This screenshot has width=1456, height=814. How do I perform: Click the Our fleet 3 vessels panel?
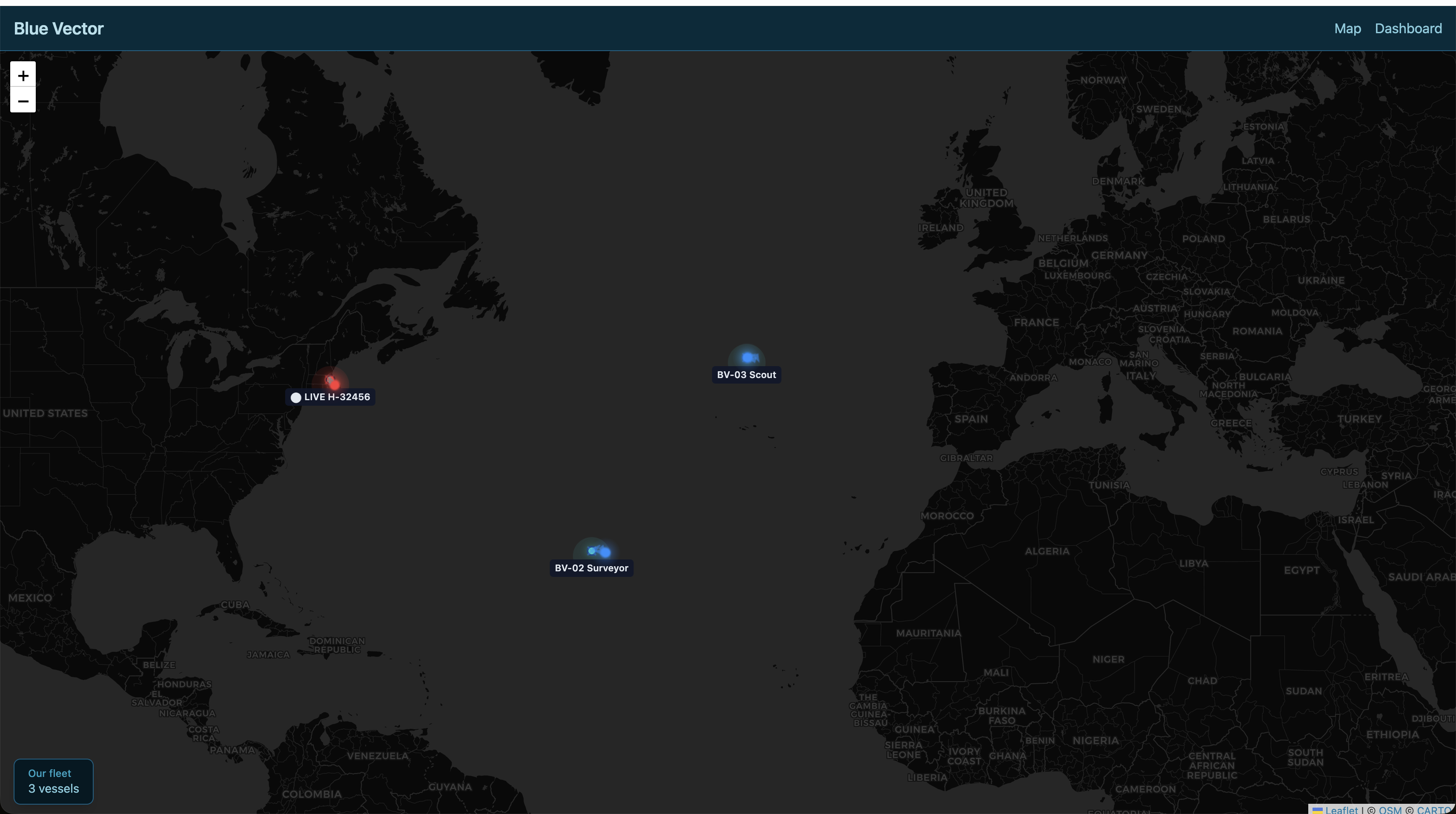coord(54,781)
